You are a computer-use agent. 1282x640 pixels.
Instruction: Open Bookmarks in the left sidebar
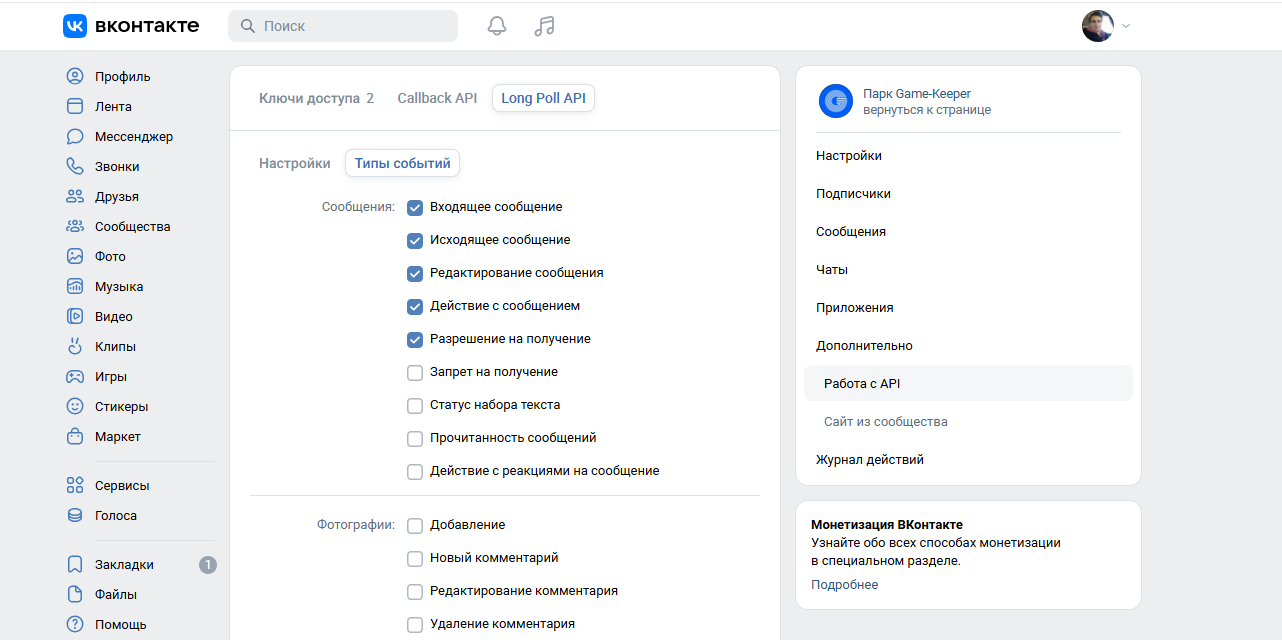tap(124, 565)
